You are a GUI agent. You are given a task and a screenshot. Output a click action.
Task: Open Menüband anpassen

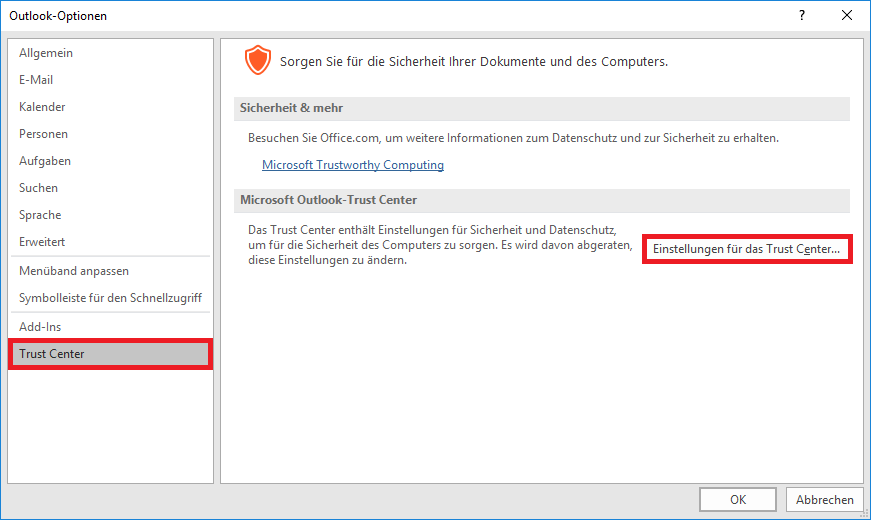point(74,271)
